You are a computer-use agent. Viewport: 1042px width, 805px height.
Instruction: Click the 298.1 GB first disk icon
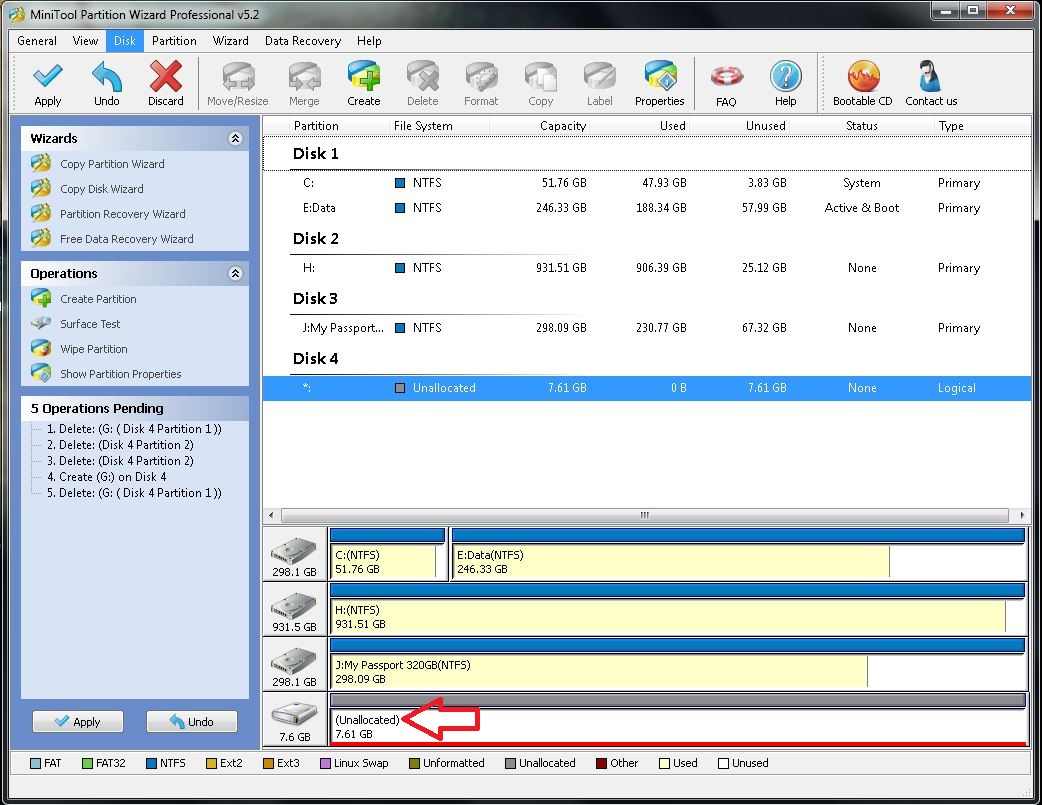coord(294,552)
